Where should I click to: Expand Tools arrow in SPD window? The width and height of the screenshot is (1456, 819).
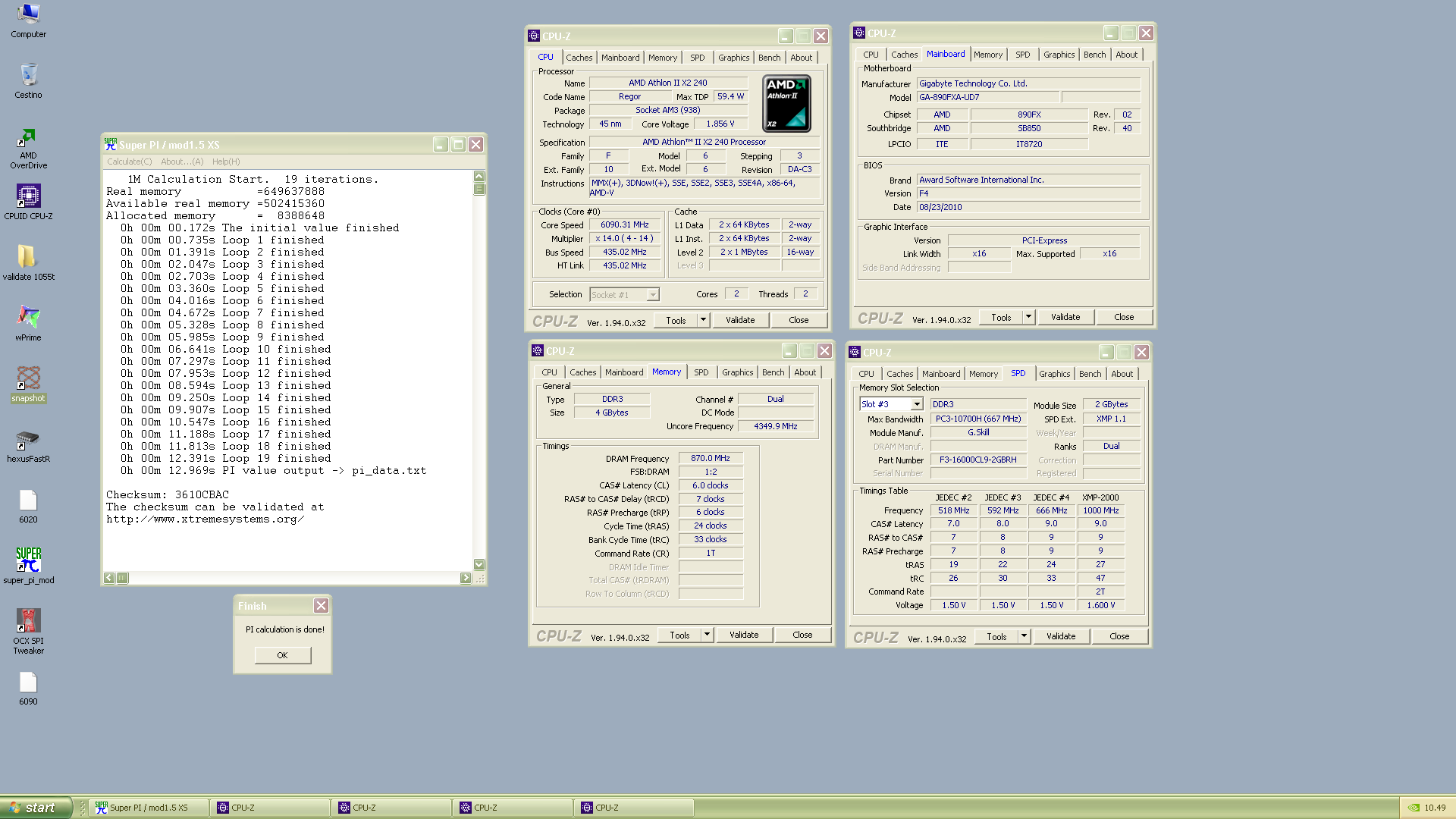(x=1024, y=636)
